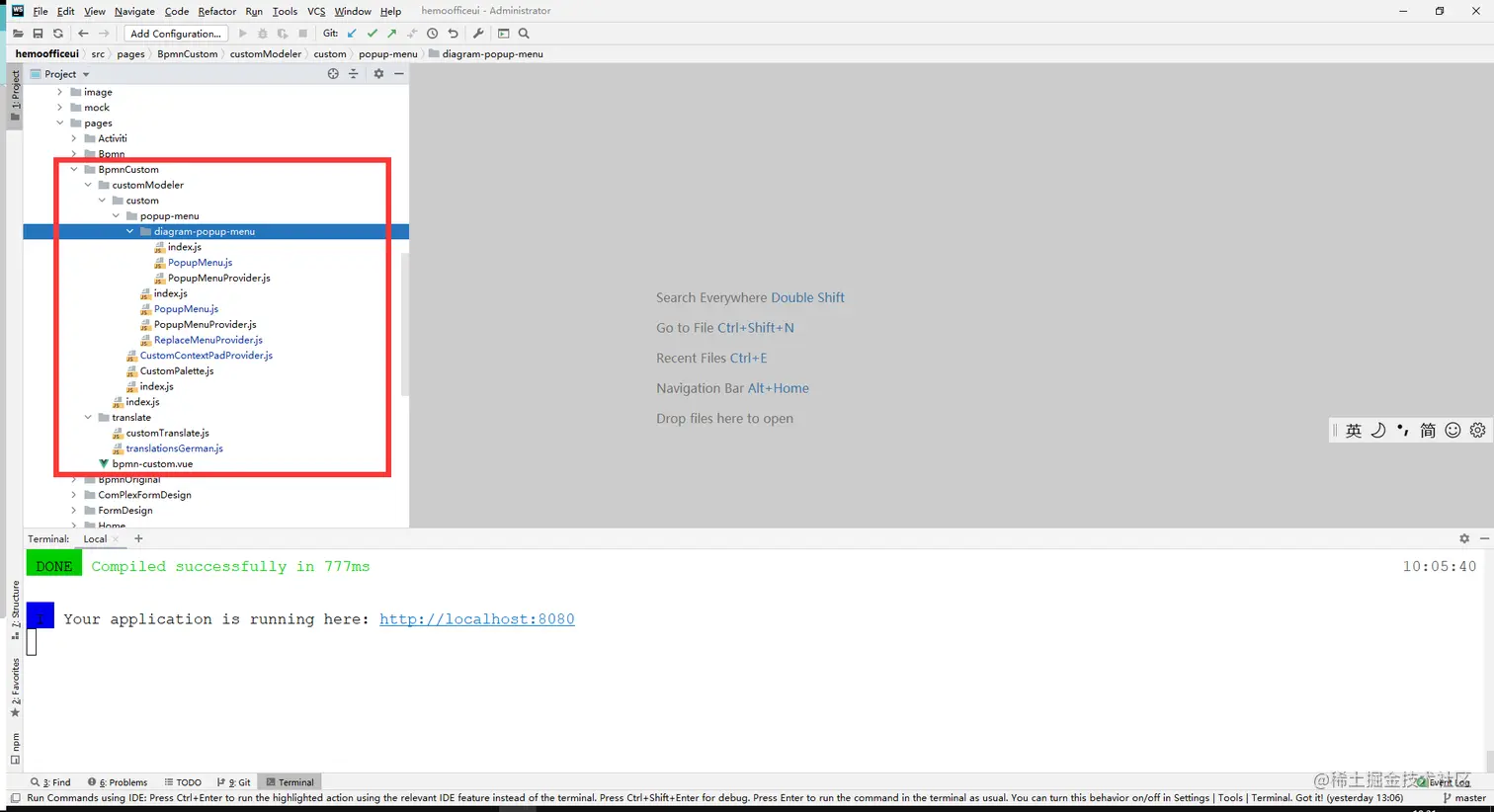Viewport: 1494px width, 812px height.
Task: Switch input language via 英 tray indicator
Action: point(1354,430)
